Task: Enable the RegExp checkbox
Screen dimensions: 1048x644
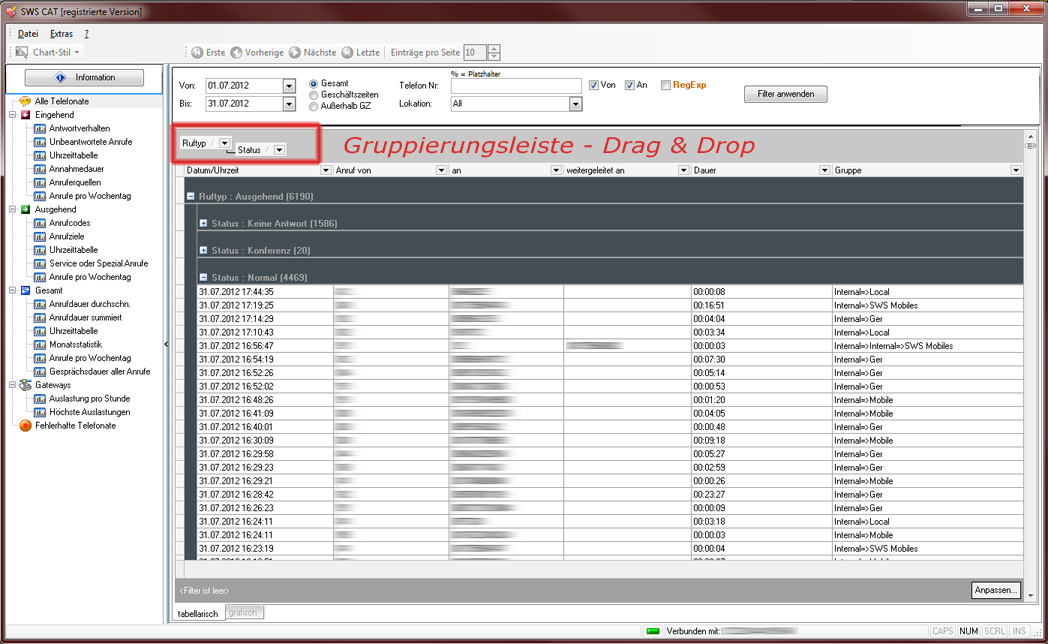Action: [666, 85]
